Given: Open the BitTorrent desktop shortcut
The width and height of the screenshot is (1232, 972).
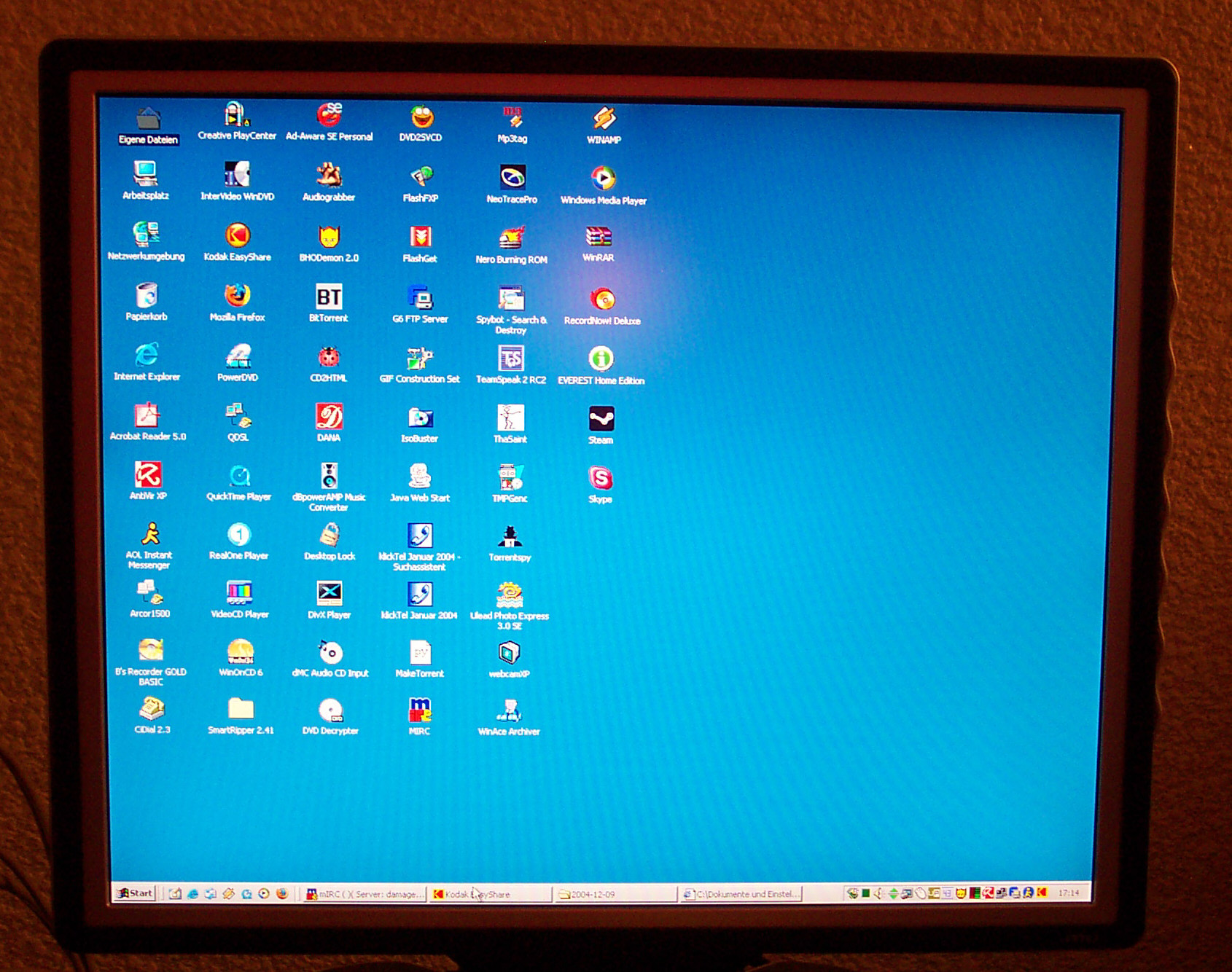Looking at the screenshot, I should 329,297.
